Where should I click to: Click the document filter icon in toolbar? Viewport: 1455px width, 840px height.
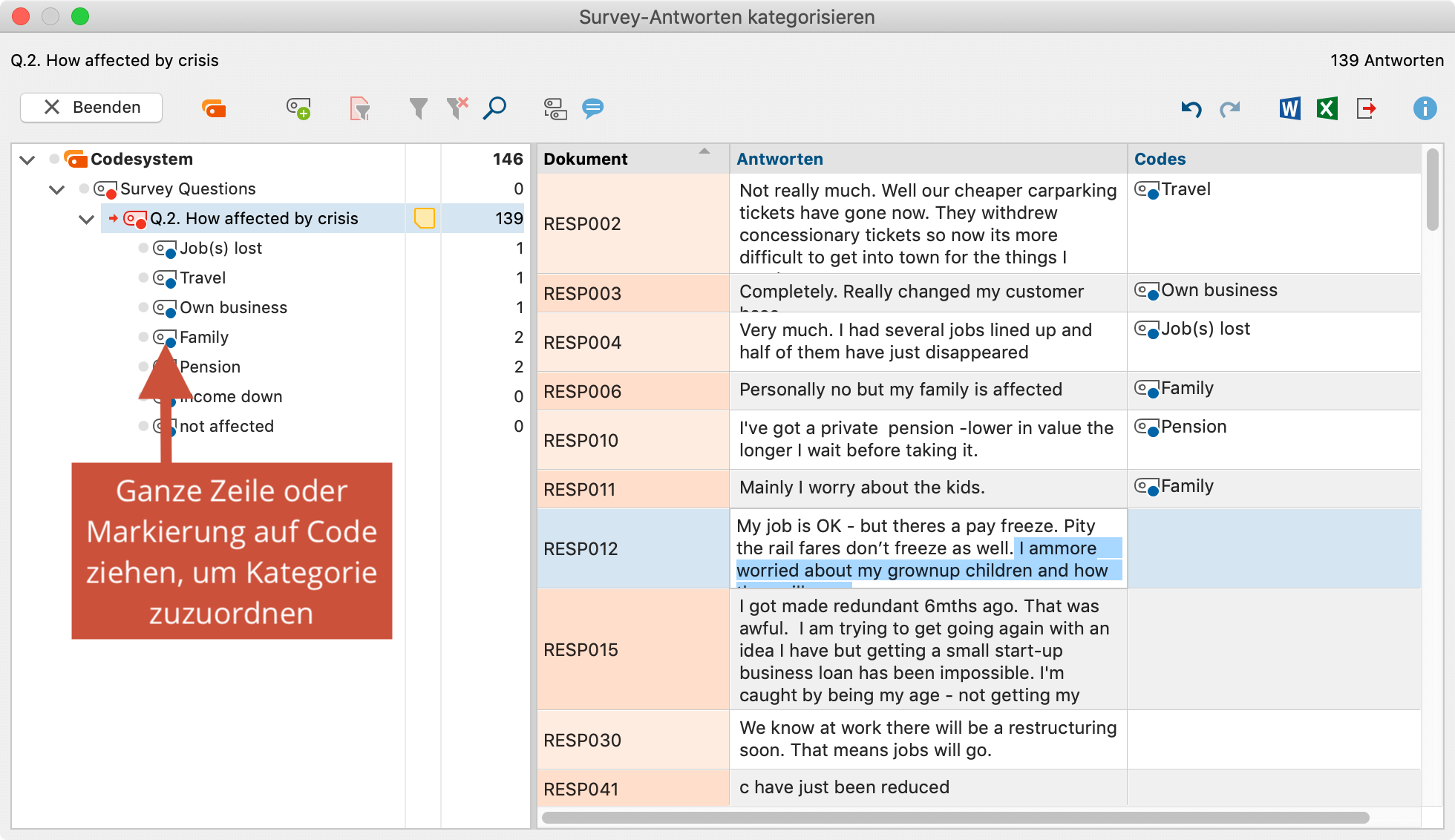tap(360, 108)
